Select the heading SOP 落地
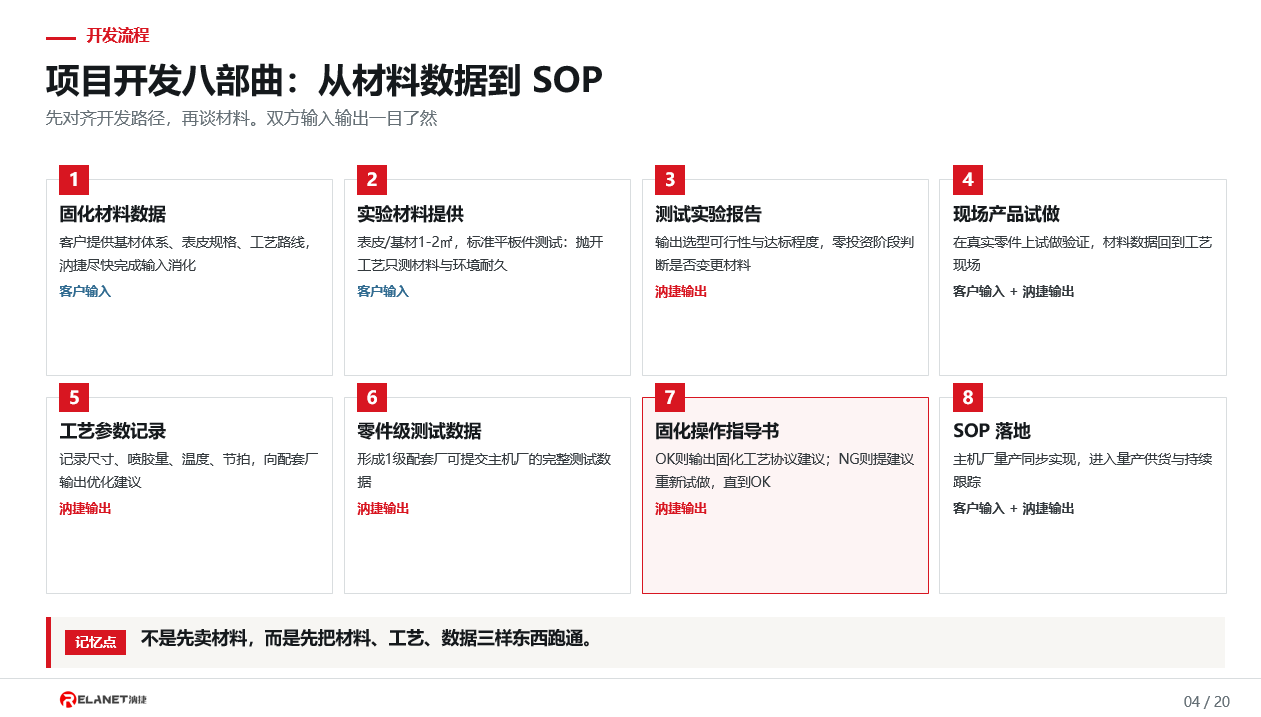The width and height of the screenshot is (1261, 717). pyautogui.click(x=992, y=431)
